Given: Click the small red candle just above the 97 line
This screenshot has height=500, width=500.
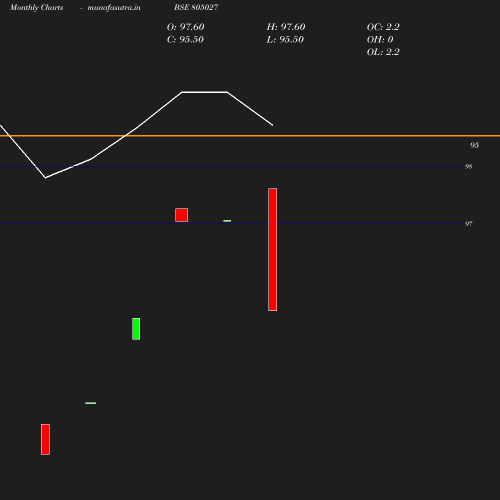Looking at the screenshot, I should 182,215.
